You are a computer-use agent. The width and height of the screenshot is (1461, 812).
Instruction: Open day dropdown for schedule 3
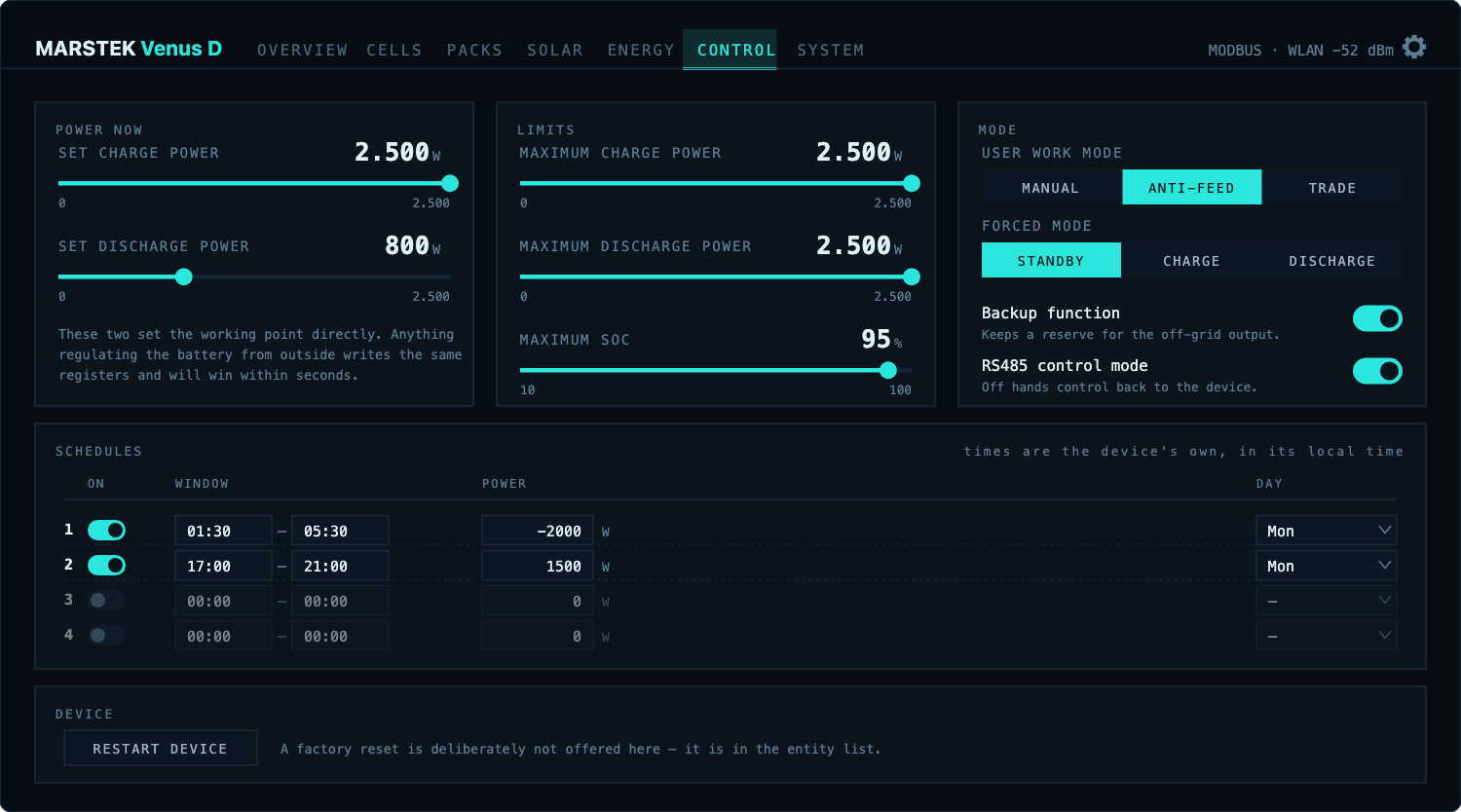[x=1327, y=601]
